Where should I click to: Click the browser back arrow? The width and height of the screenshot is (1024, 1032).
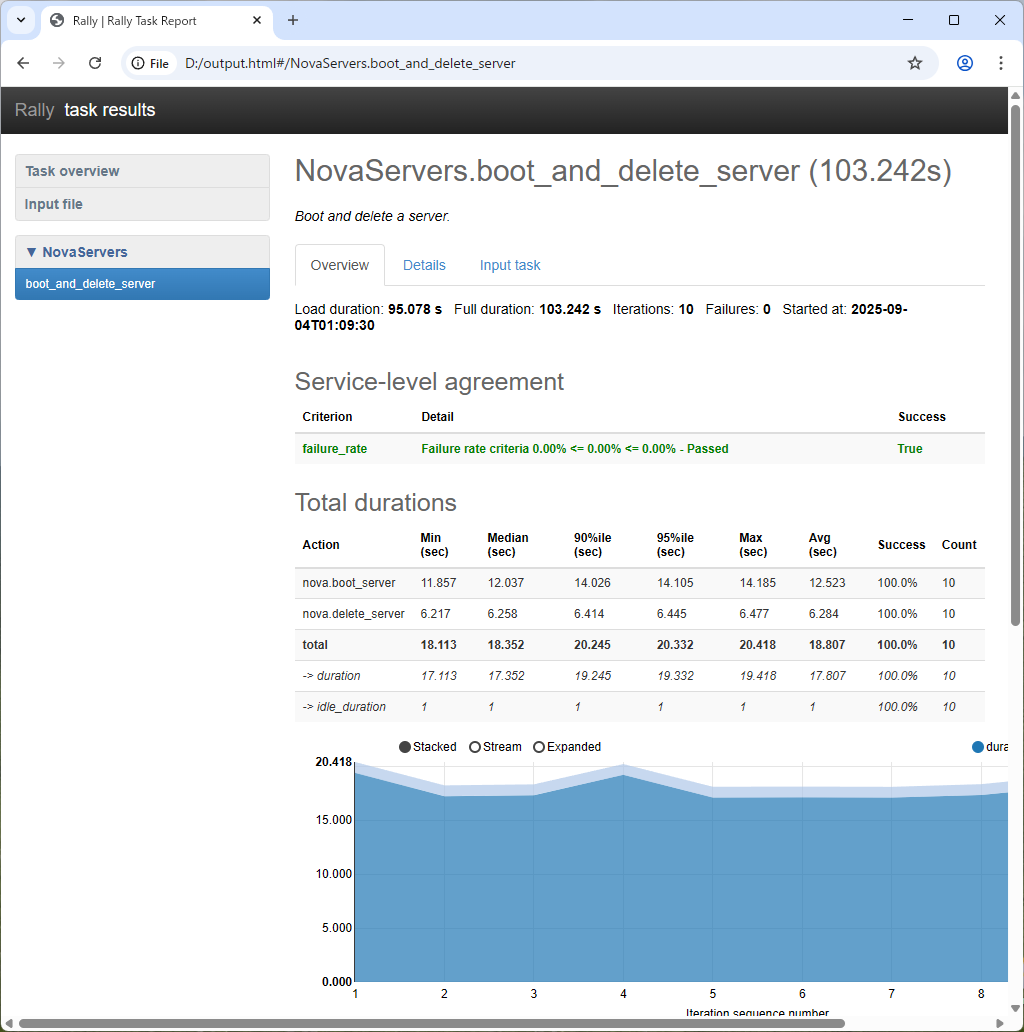coord(22,62)
